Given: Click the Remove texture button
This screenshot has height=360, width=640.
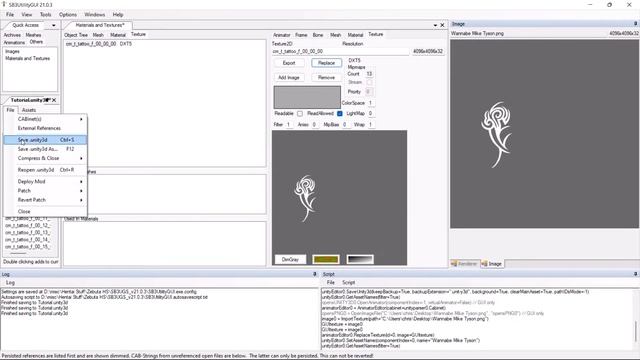Looking at the screenshot, I should [x=327, y=78].
